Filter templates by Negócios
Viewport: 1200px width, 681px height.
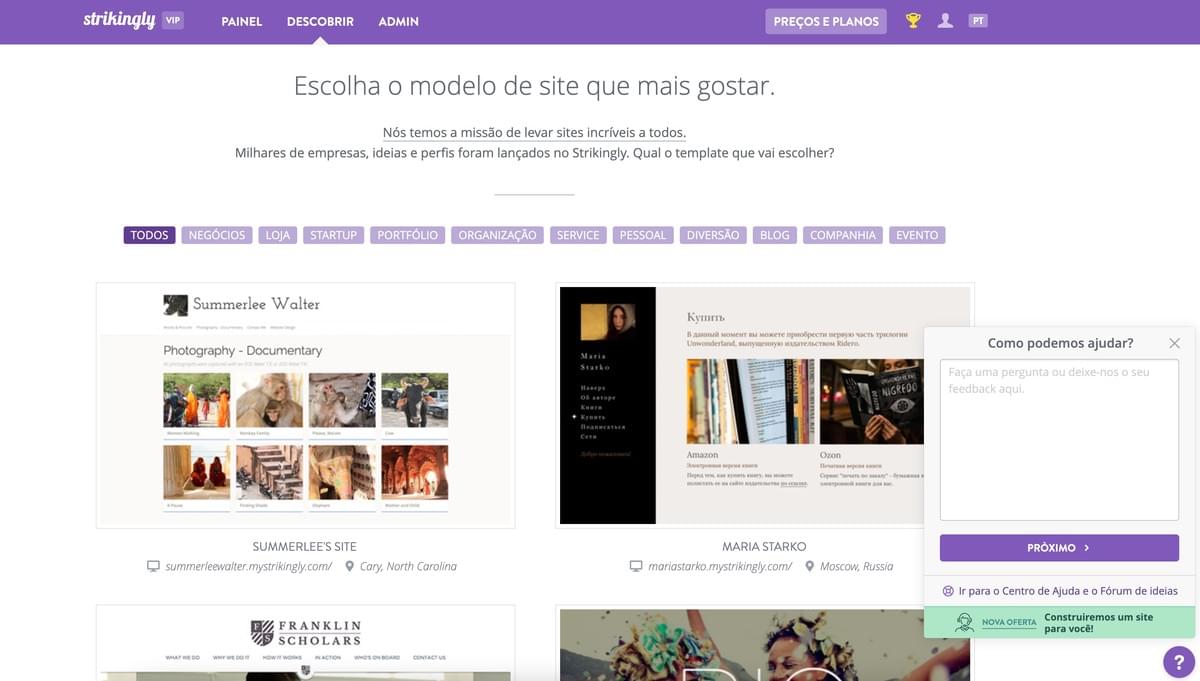(x=217, y=235)
